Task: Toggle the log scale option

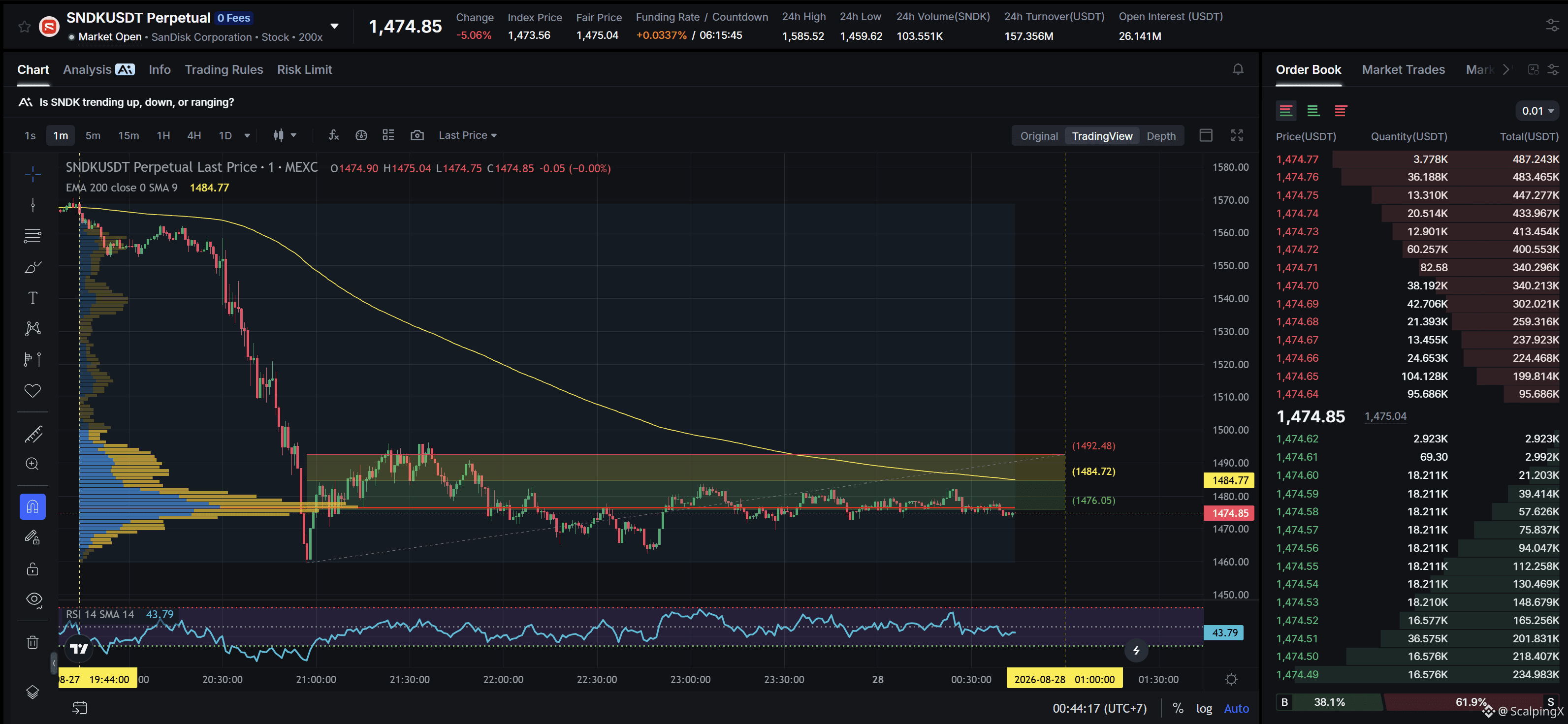Action: point(1203,708)
